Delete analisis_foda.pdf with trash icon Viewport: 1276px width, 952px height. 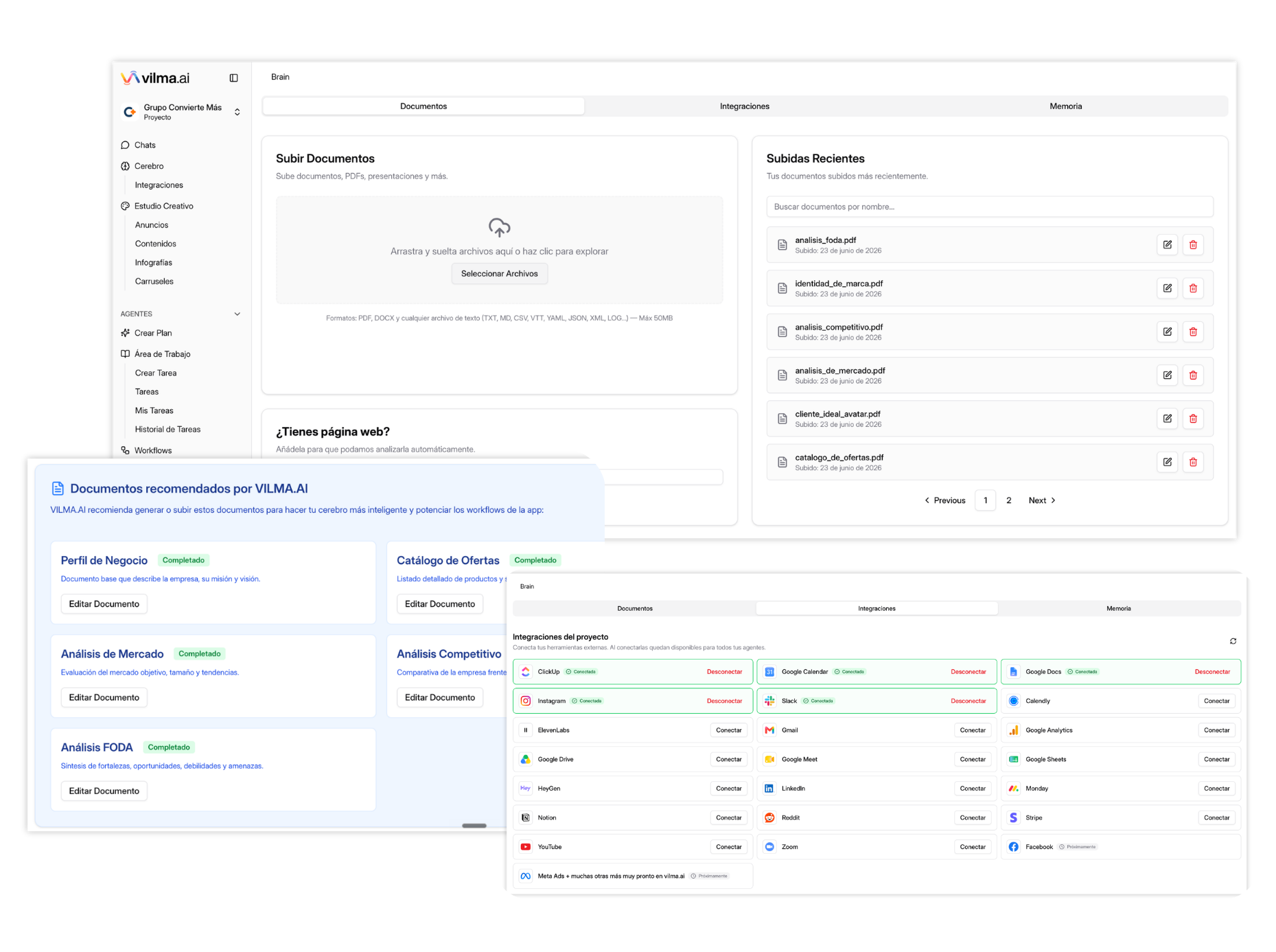pos(1194,245)
